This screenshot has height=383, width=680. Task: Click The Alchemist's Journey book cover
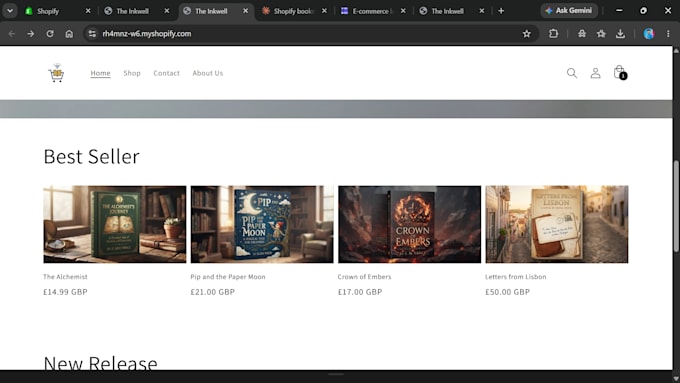(115, 224)
